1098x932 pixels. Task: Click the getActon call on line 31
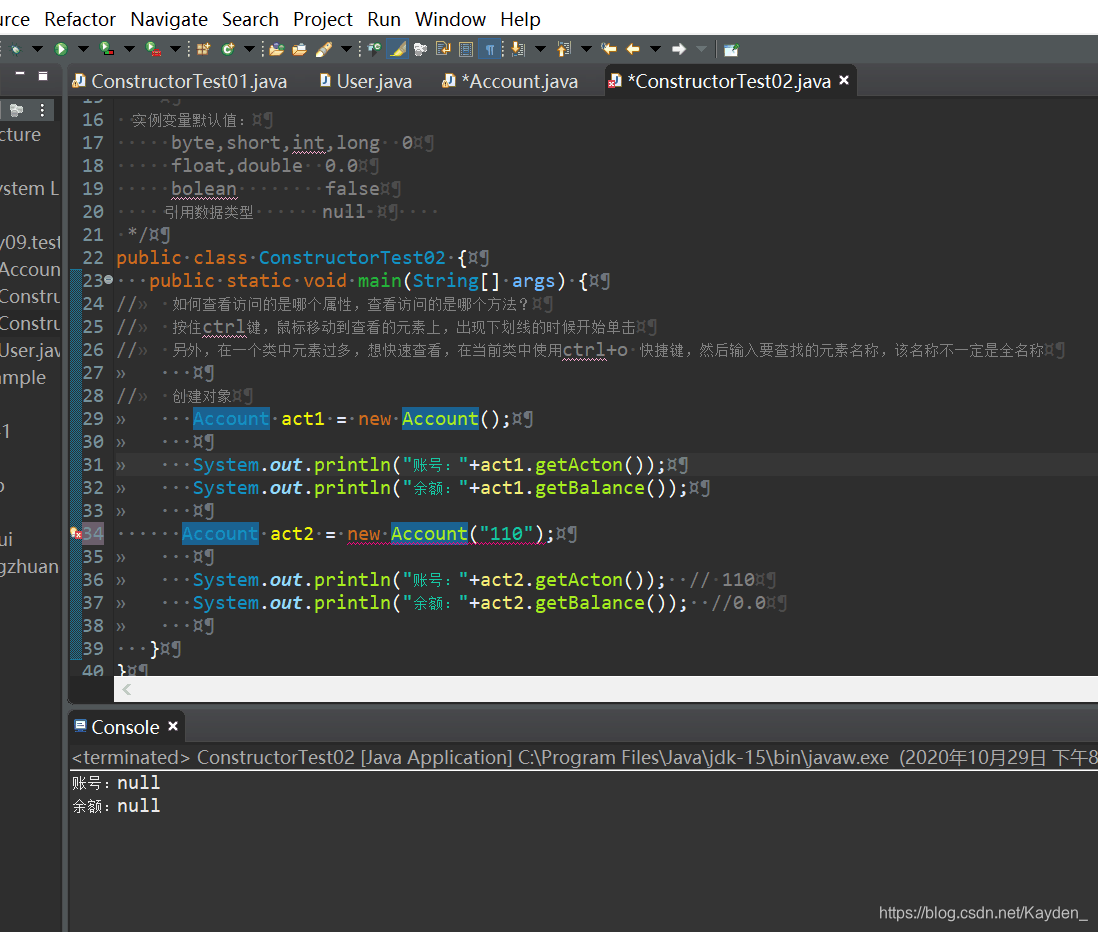tap(579, 464)
